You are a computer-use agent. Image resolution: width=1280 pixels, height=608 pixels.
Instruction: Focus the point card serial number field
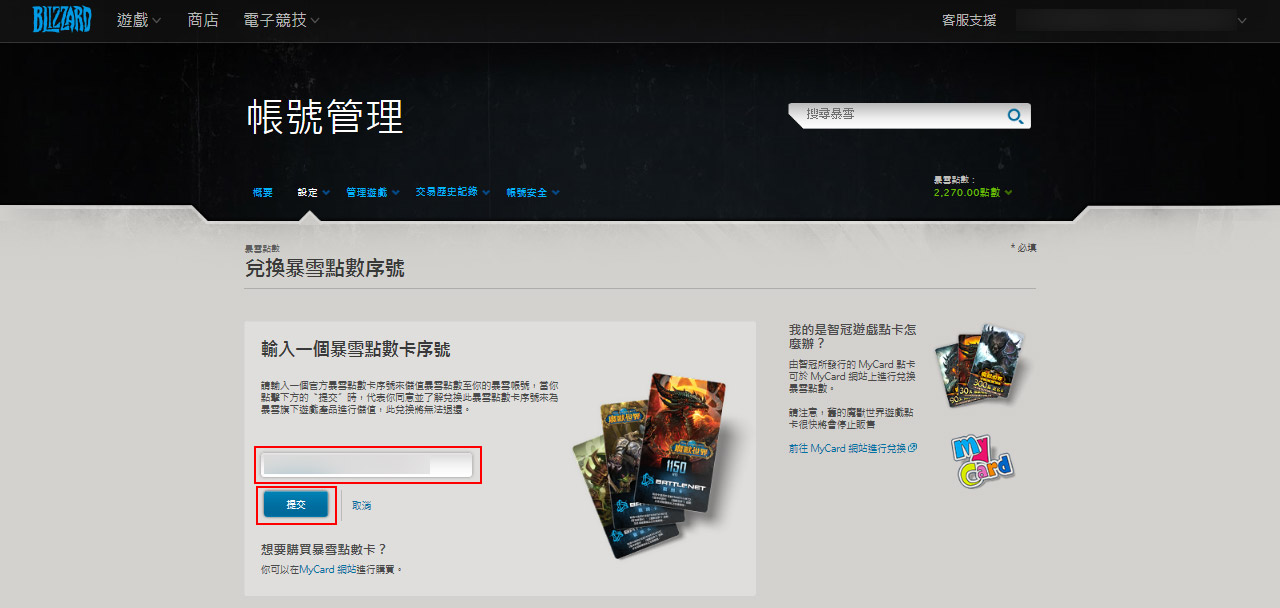[x=366, y=465]
